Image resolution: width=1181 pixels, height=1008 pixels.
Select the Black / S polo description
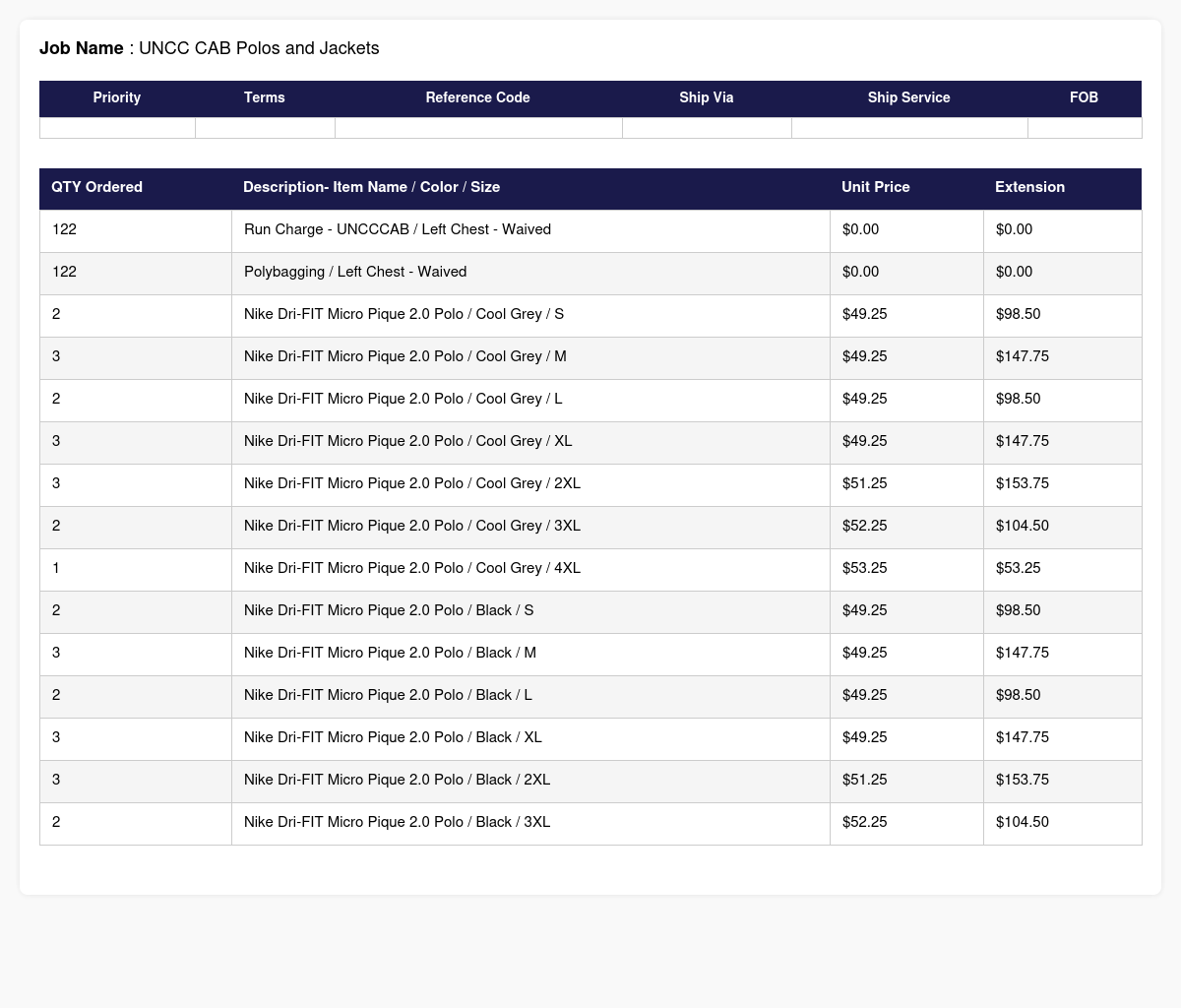[389, 610]
